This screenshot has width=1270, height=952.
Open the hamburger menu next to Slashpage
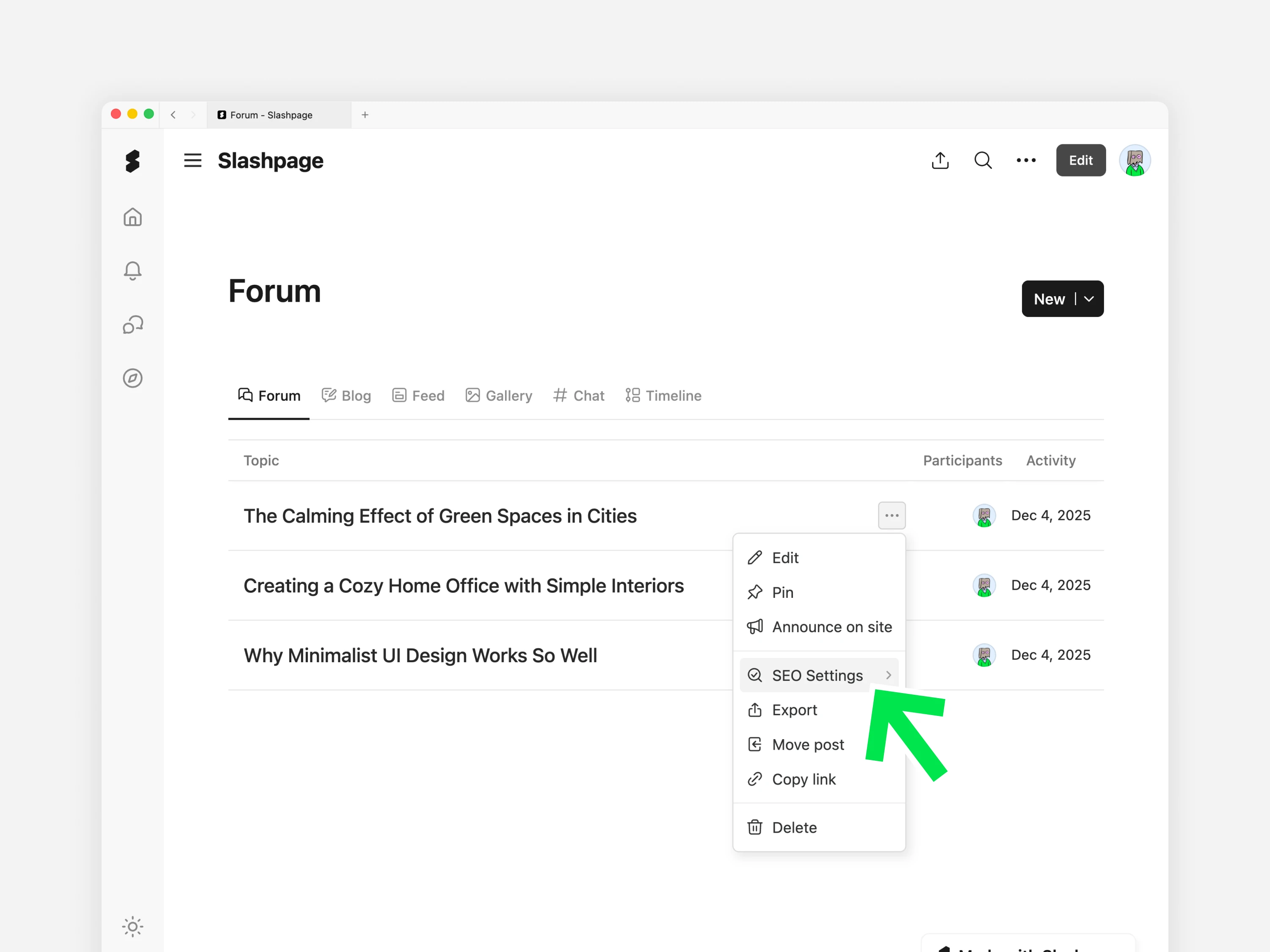tap(192, 161)
